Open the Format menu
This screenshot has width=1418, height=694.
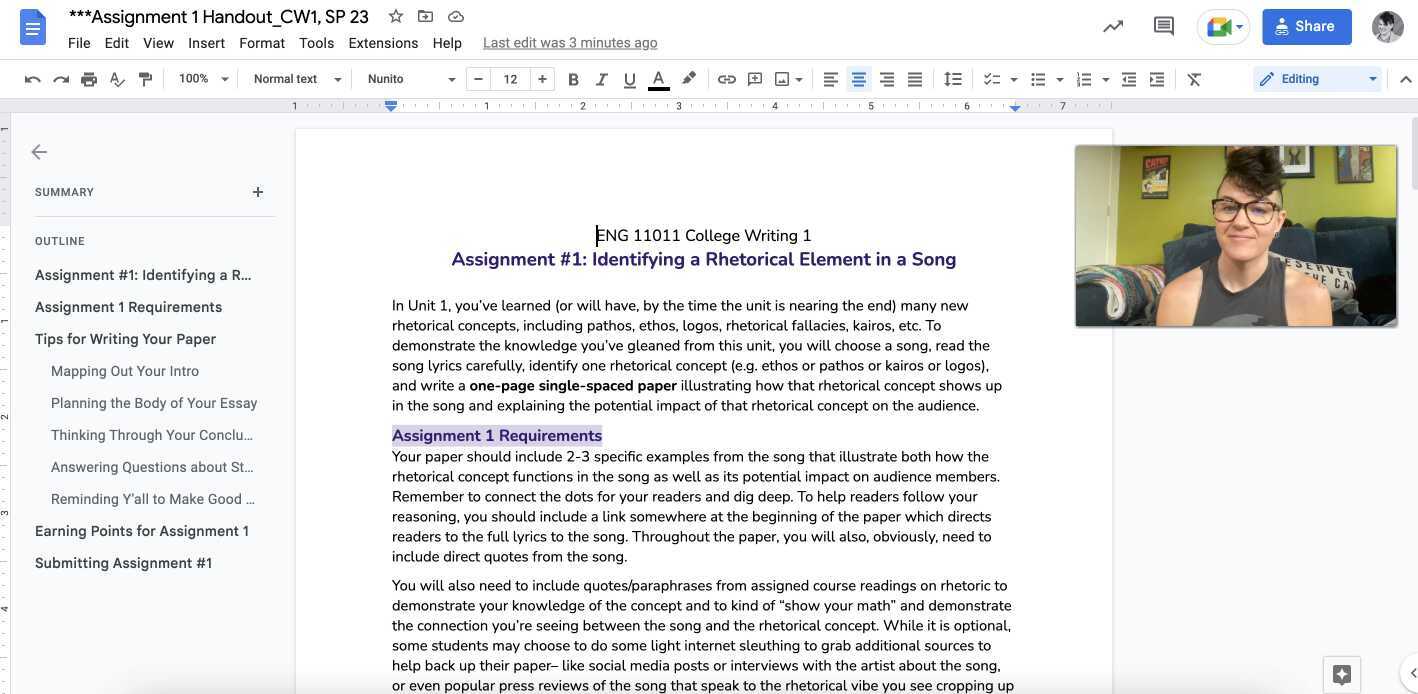point(261,43)
